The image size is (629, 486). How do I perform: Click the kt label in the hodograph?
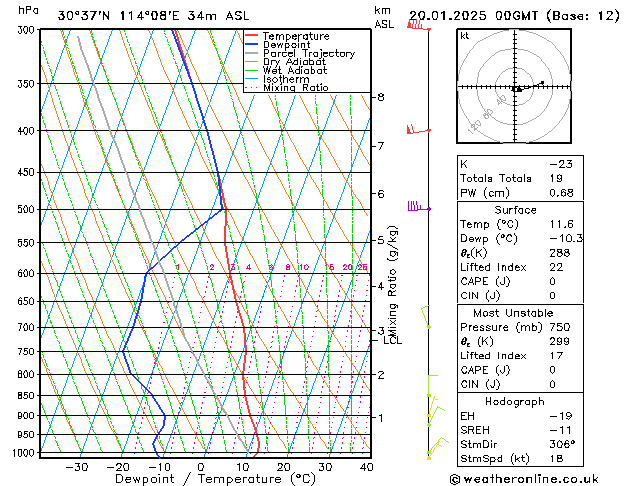[465, 36]
